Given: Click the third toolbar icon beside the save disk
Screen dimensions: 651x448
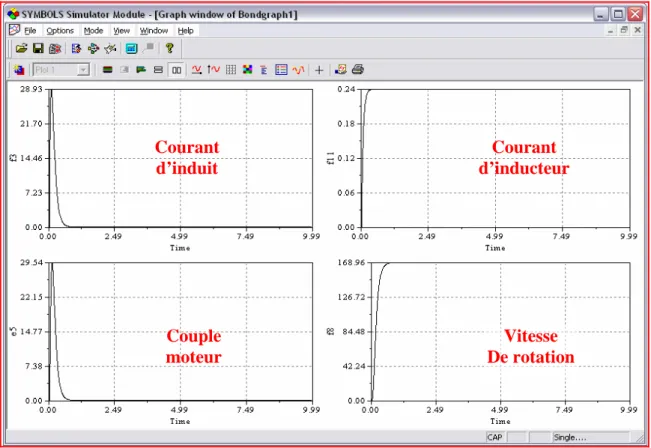Looking at the screenshot, I should pos(55,49).
